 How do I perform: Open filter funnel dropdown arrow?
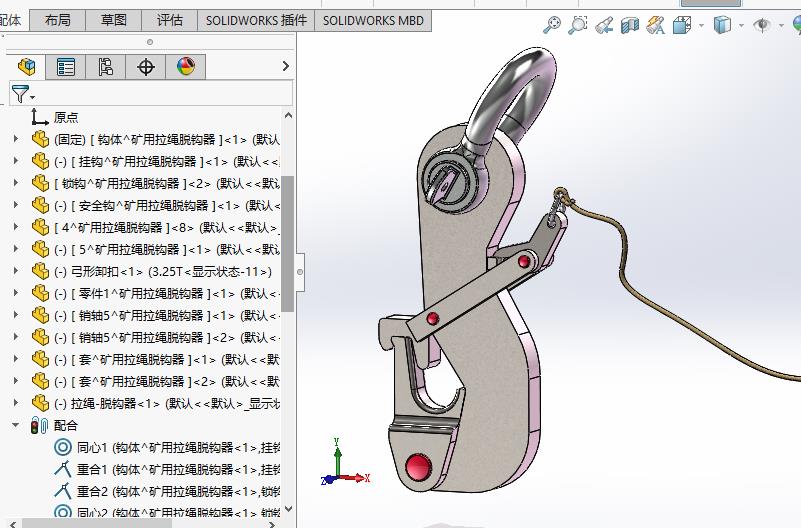[33, 97]
